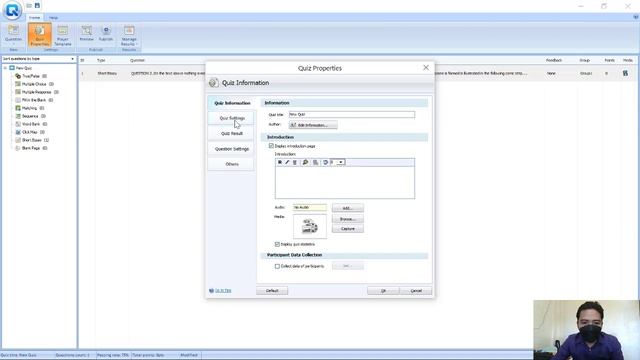Click the fifth icon in introduction editor toolbar
Viewport: 640px width, 360px height.
(316, 162)
